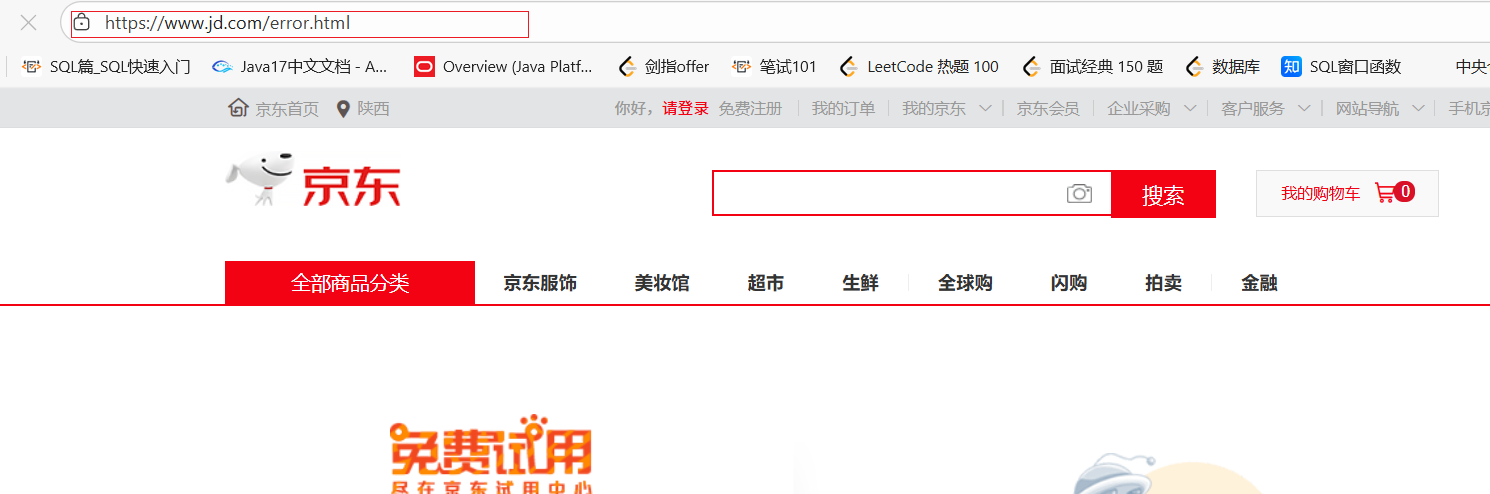Open the 数据库 bookmark
Screen dimensions: 1490x494
point(1222,67)
